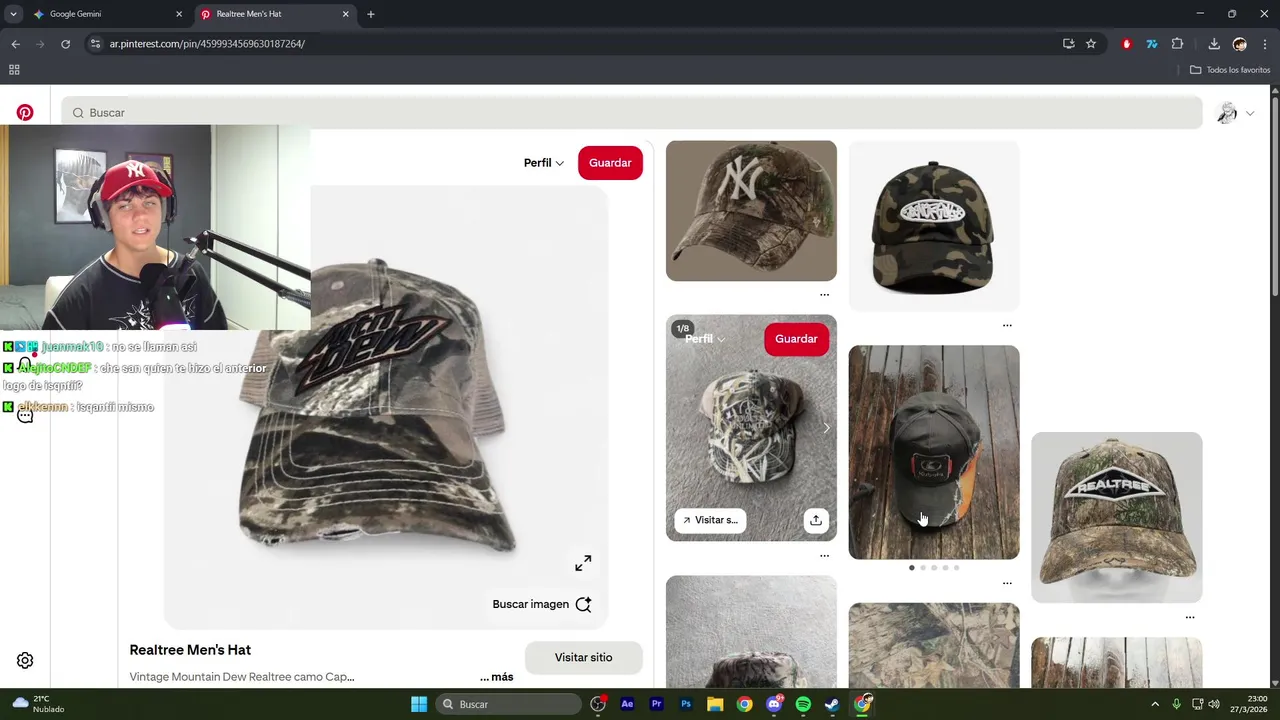Click the microphone icon in system tray
1280x720 pixels.
point(1176,704)
